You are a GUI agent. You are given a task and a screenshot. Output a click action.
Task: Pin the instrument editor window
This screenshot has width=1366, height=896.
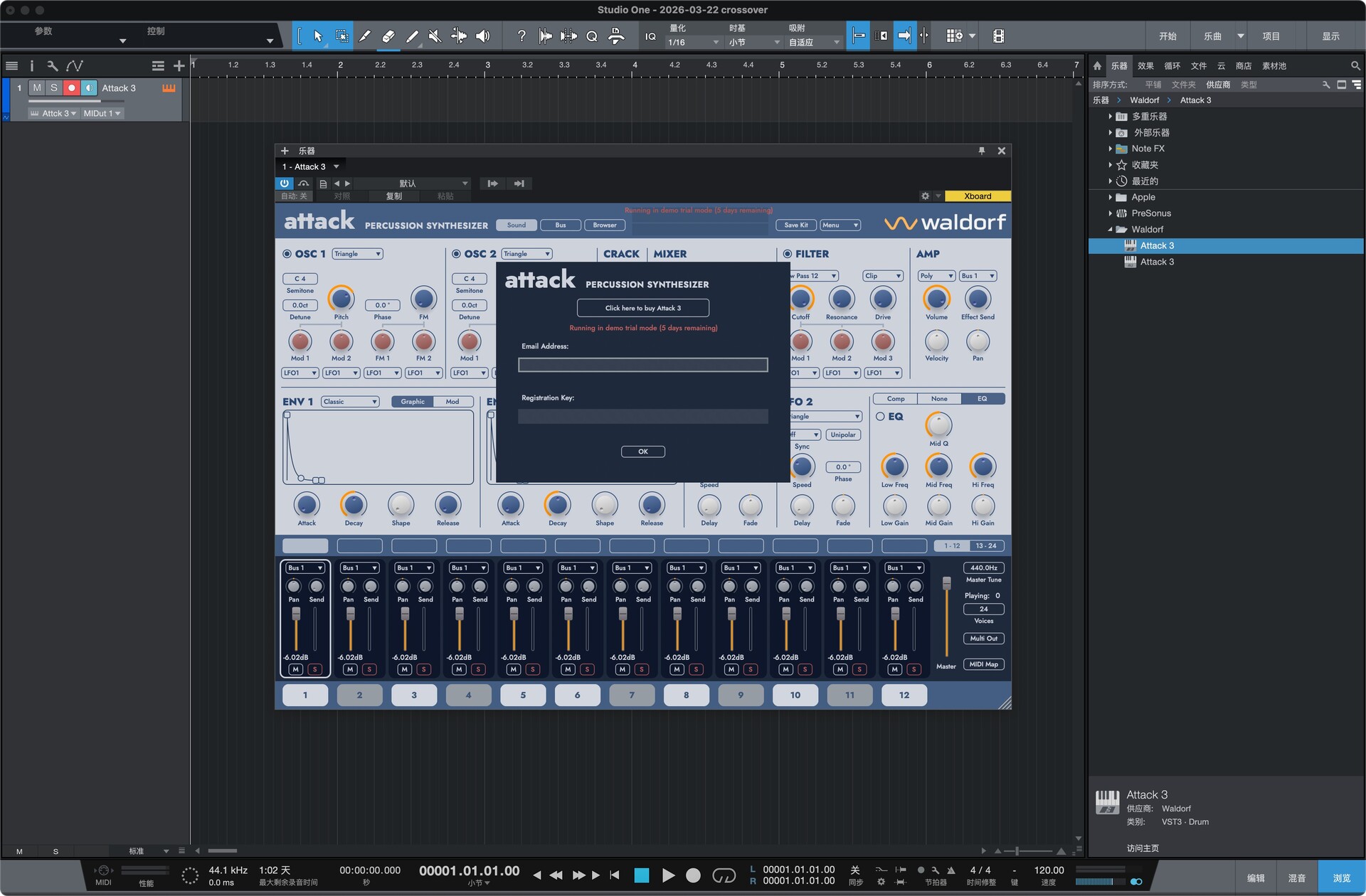pos(982,151)
